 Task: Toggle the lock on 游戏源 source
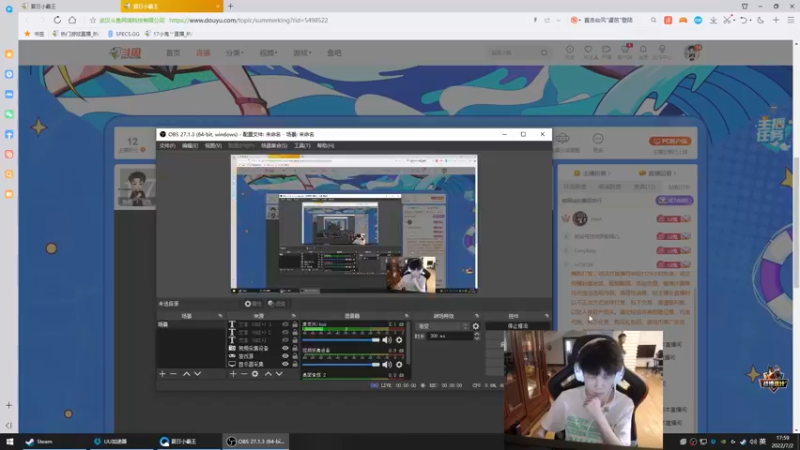coord(295,356)
